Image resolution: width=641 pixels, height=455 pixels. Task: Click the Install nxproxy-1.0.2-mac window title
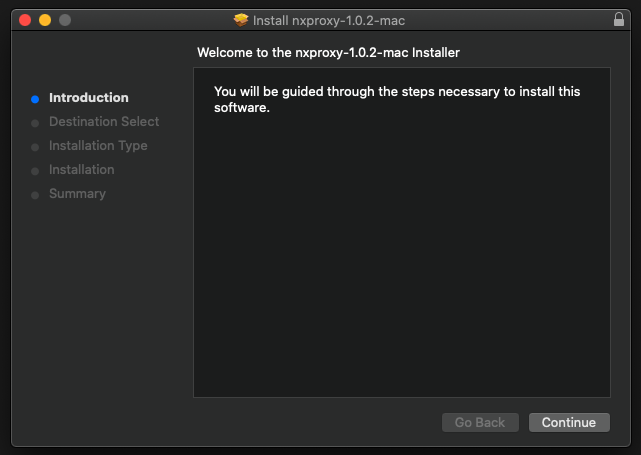tap(329, 20)
